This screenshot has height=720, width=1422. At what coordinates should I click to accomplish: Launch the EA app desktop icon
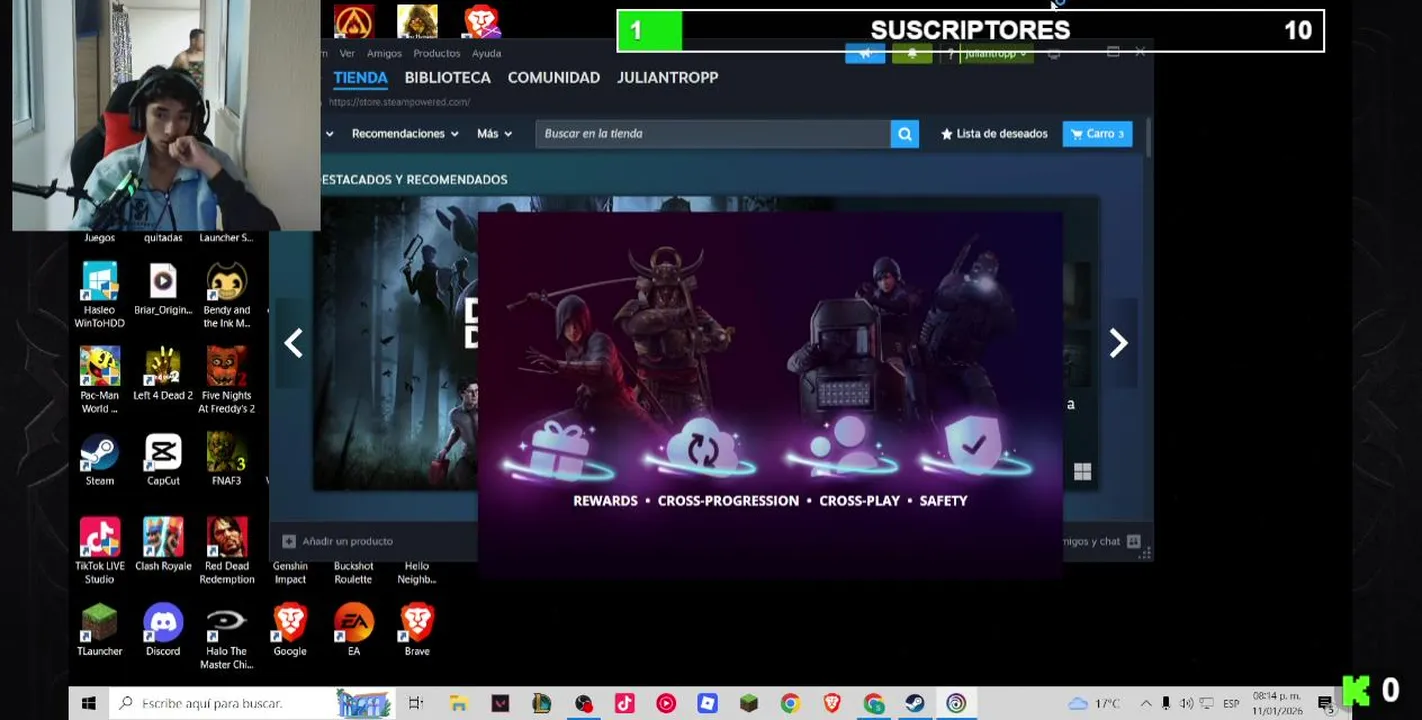[x=353, y=630]
